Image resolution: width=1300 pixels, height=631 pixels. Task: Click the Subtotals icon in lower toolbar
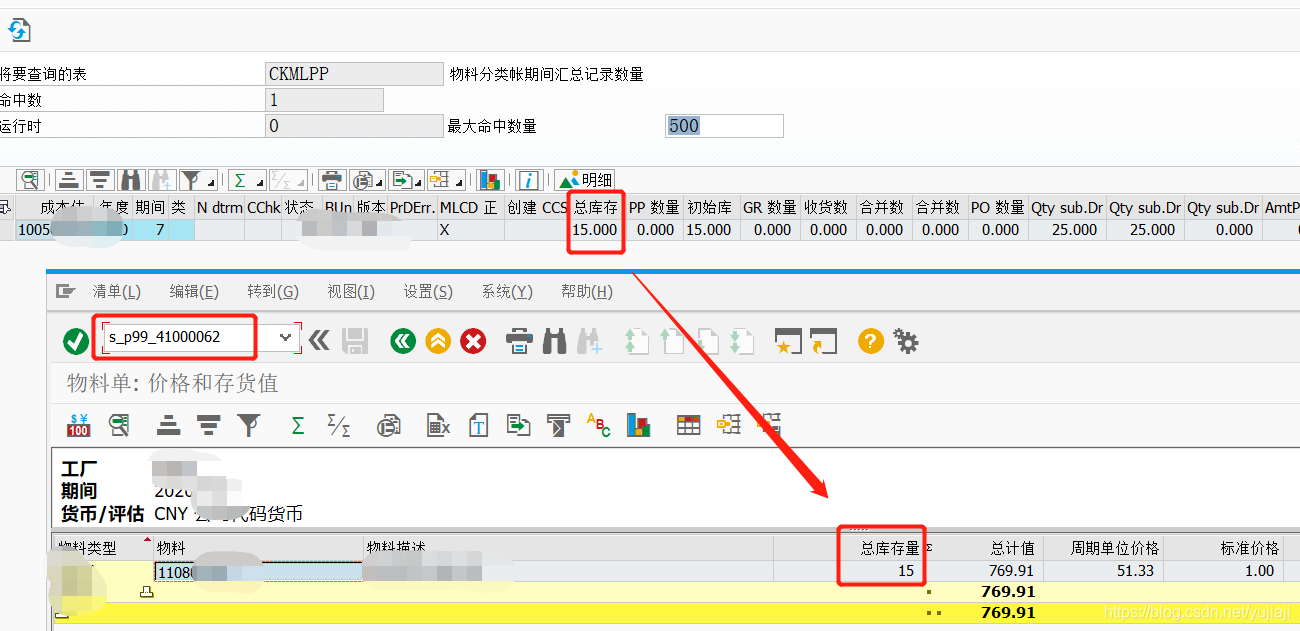click(x=339, y=425)
